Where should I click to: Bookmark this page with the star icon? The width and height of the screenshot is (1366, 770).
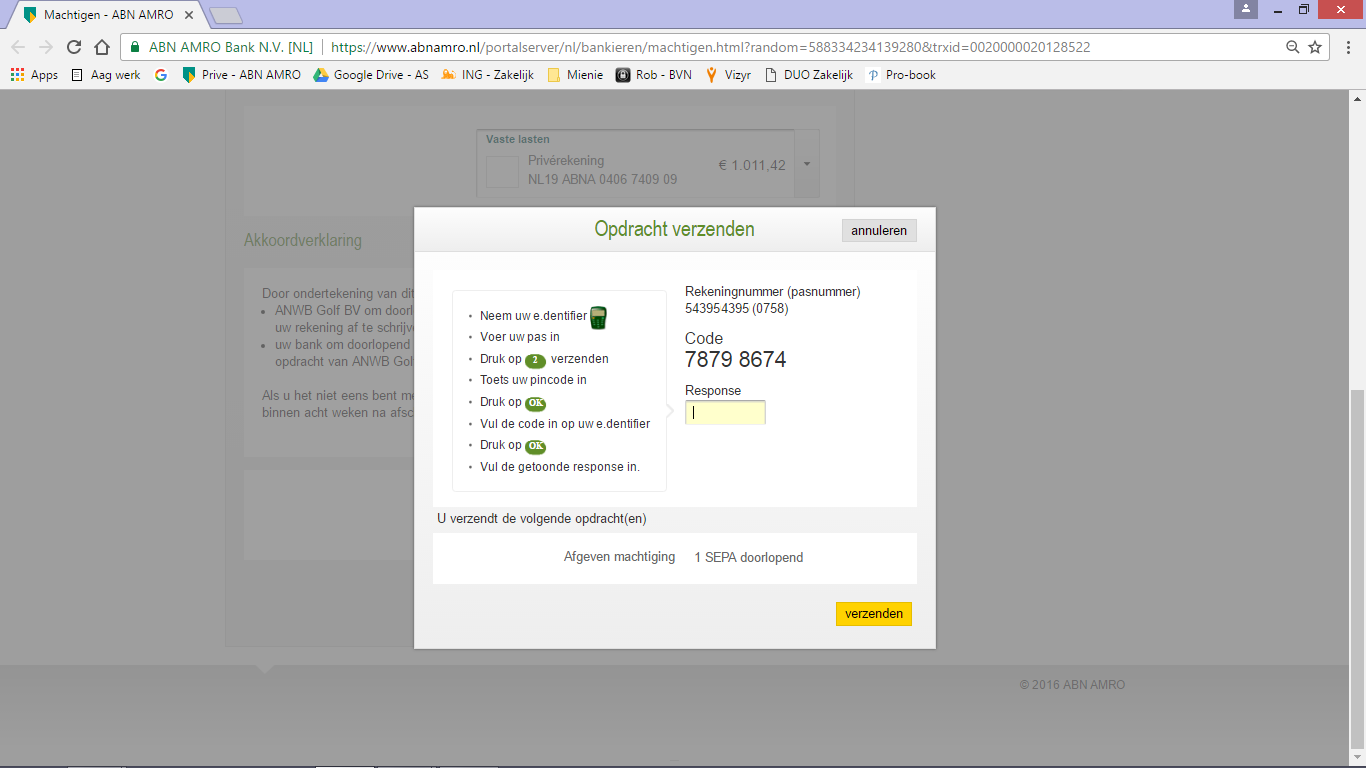[x=1315, y=47]
